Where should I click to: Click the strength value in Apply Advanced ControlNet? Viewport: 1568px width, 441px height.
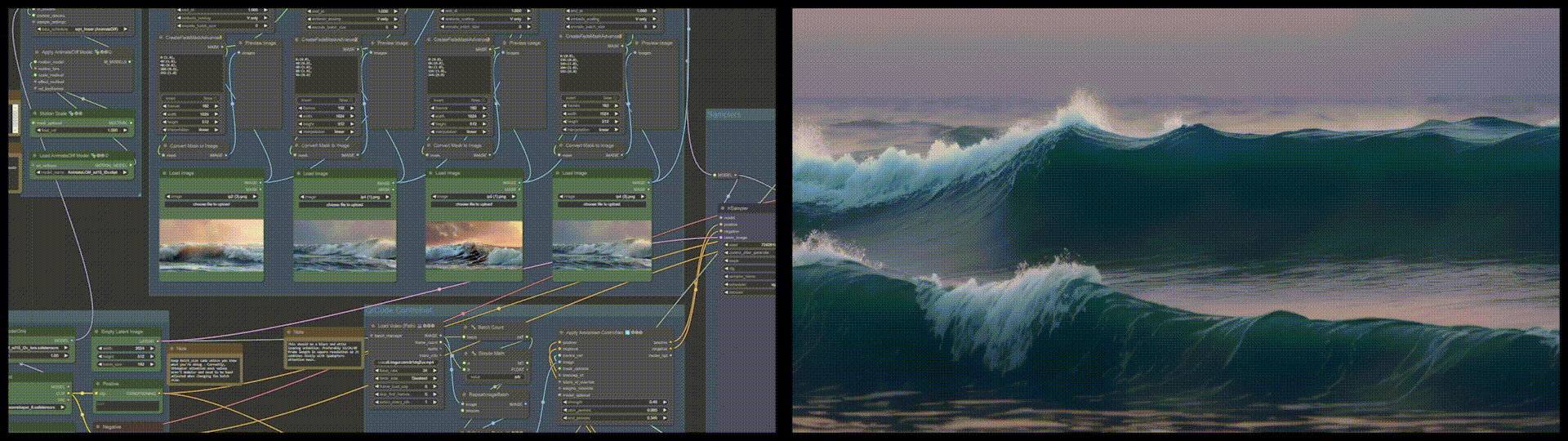(x=653, y=402)
